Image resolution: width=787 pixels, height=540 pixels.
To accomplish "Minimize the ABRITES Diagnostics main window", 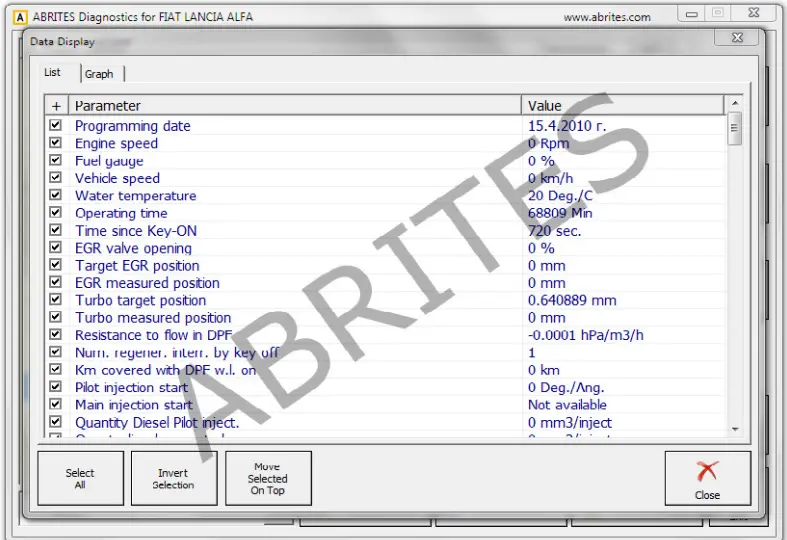I will tap(692, 14).
